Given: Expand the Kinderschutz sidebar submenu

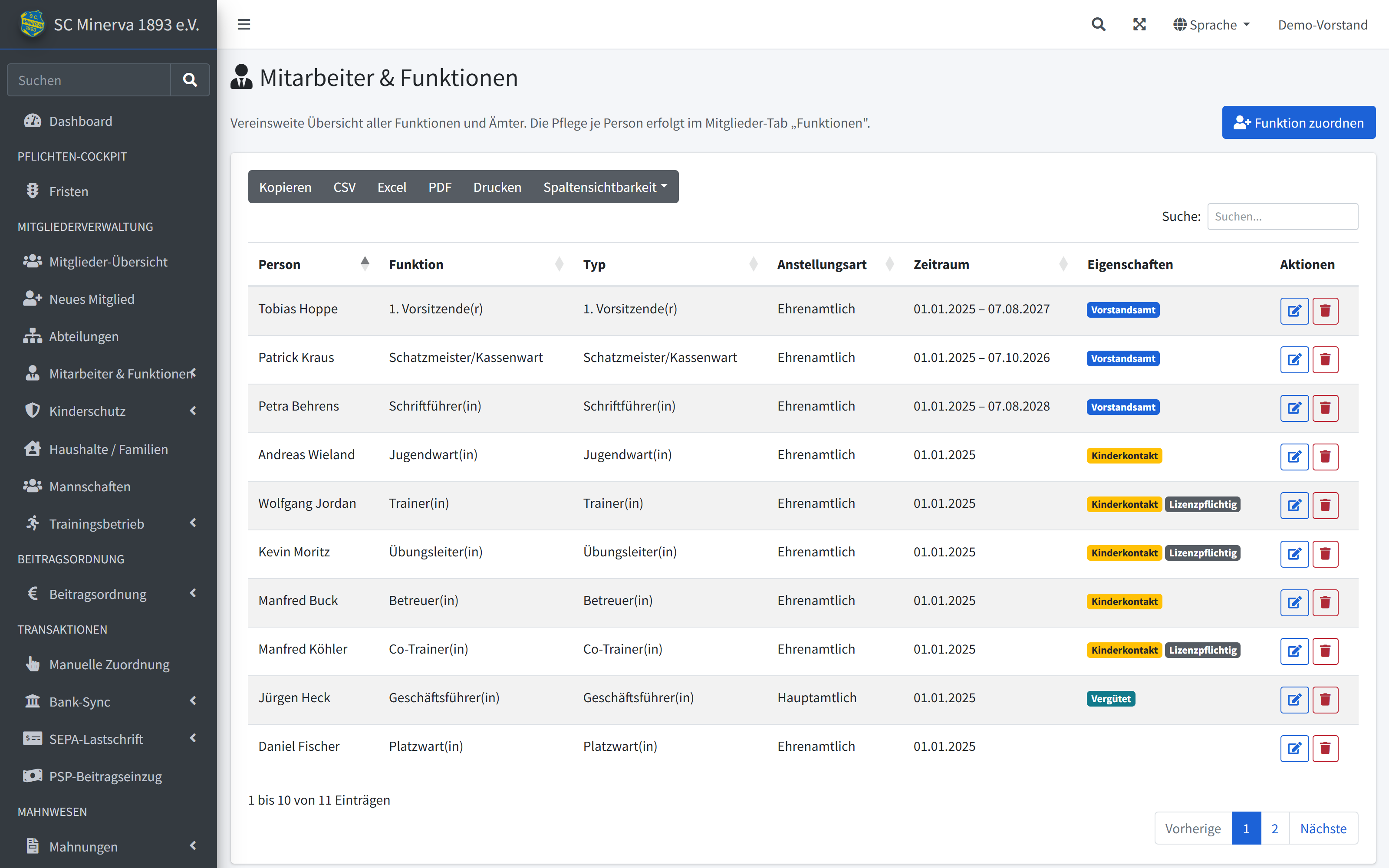Looking at the screenshot, I should pos(109,411).
